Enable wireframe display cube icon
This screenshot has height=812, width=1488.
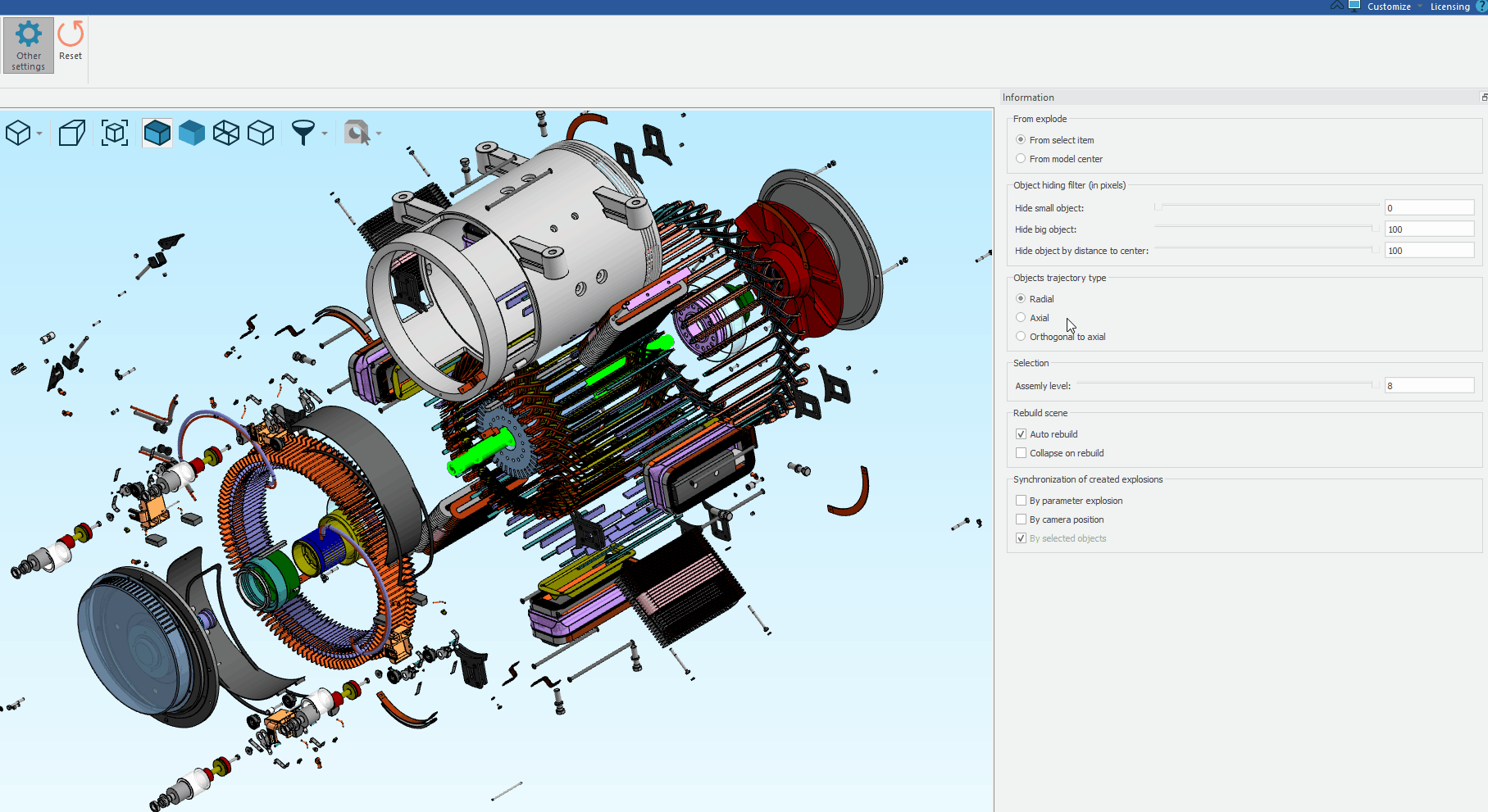[x=226, y=133]
